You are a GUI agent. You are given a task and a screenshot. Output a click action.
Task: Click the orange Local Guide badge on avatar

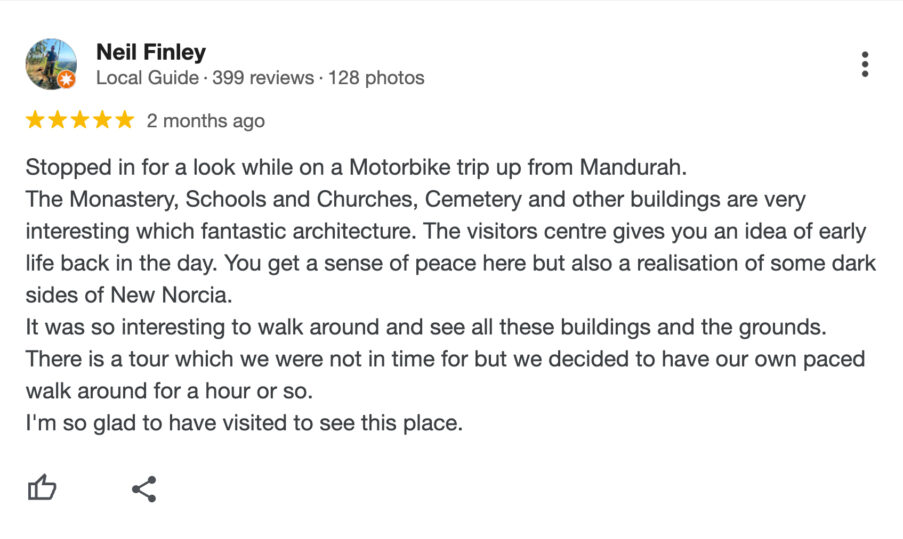tap(67, 79)
